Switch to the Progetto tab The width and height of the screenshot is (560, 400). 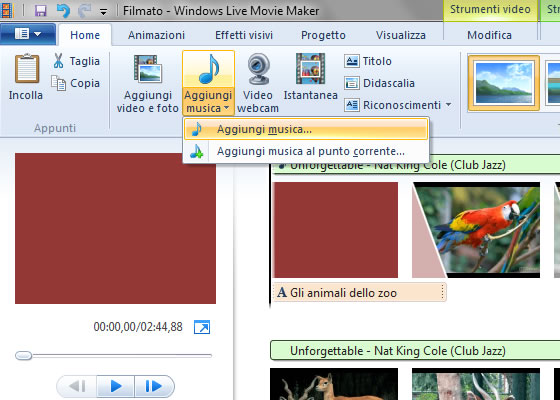click(323, 35)
